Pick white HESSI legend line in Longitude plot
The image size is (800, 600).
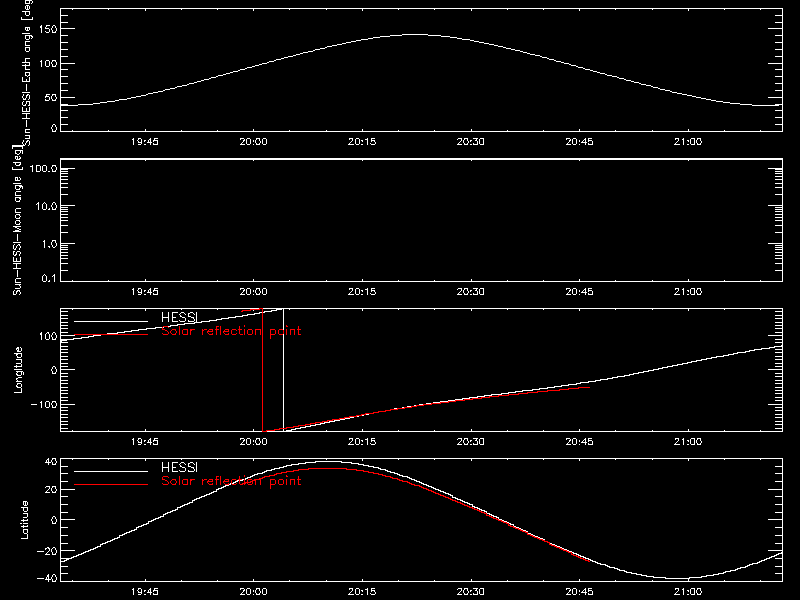click(x=111, y=321)
